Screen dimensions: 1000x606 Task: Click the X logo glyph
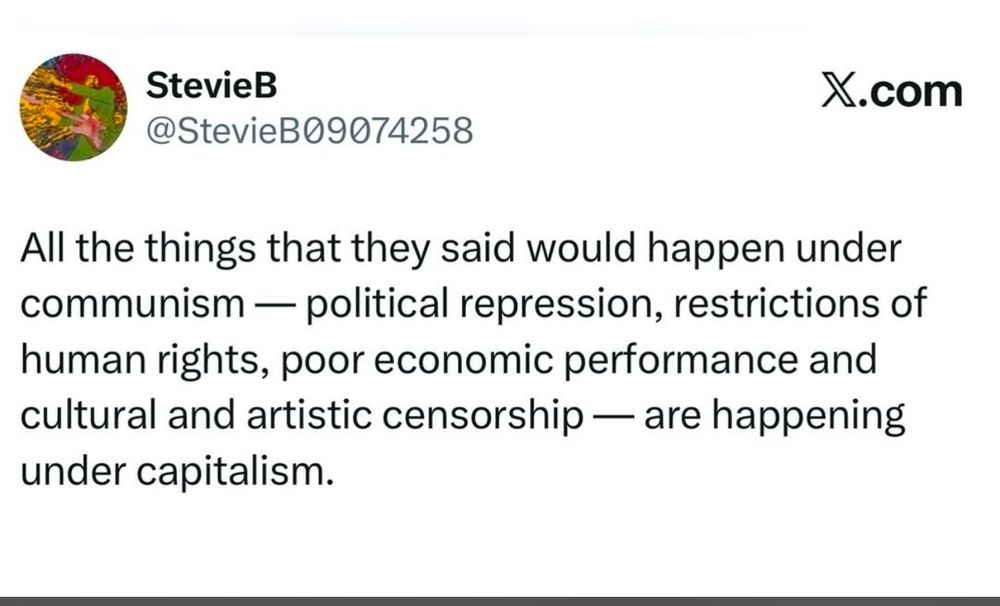pyautogui.click(x=837, y=91)
